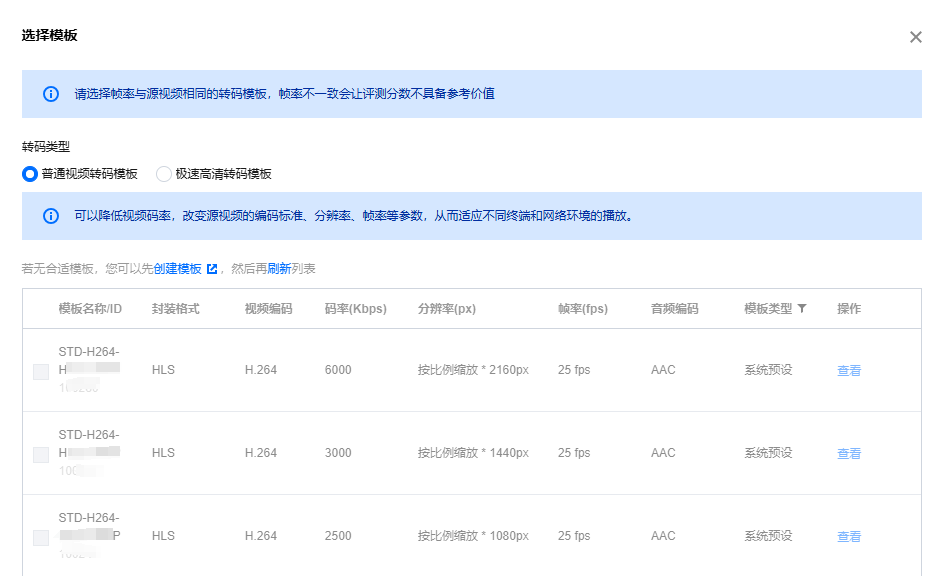Close the 选择模板 dialog
This screenshot has width=931, height=576.
coord(916,37)
